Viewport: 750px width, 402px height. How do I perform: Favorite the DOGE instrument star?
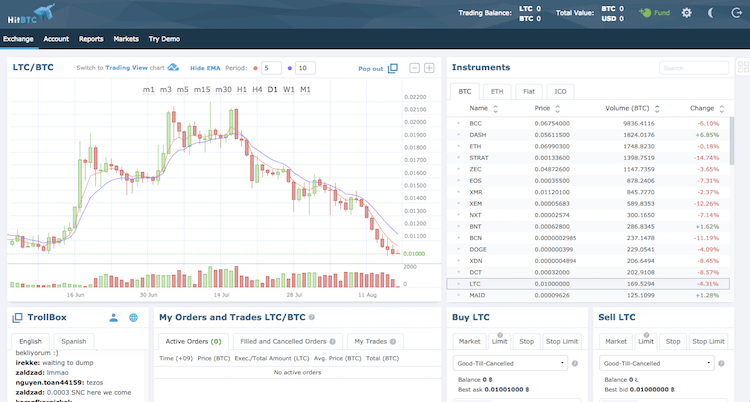coord(458,249)
